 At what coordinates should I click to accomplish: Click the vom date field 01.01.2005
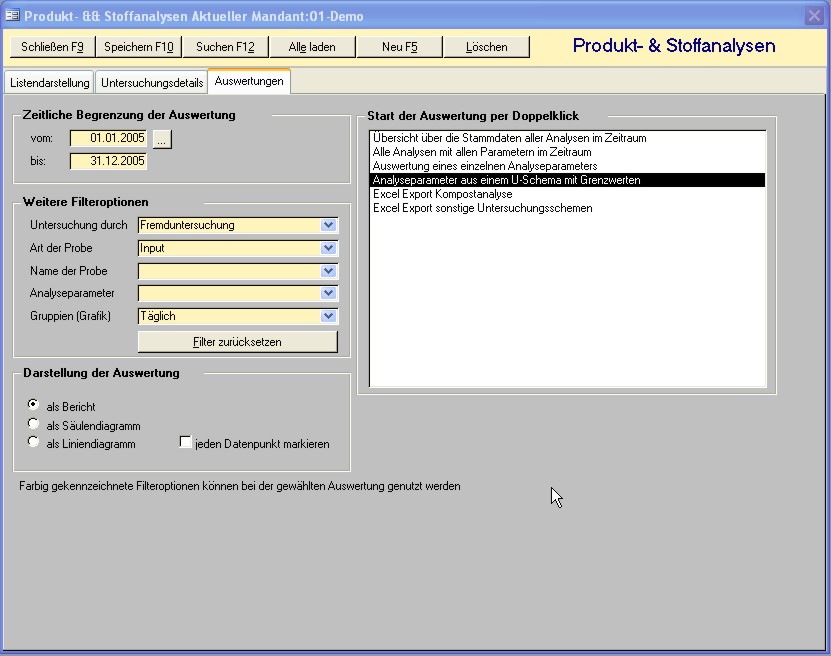point(109,138)
